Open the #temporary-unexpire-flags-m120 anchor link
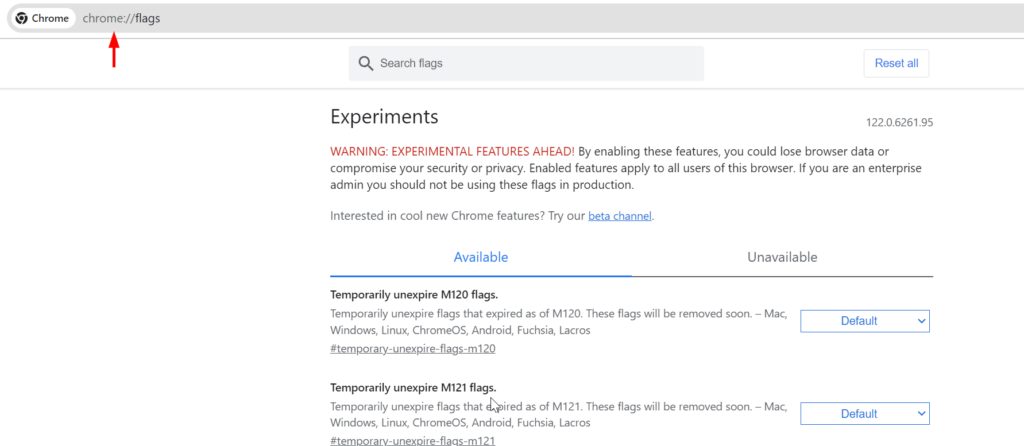This screenshot has height=446, width=1024. (413, 349)
